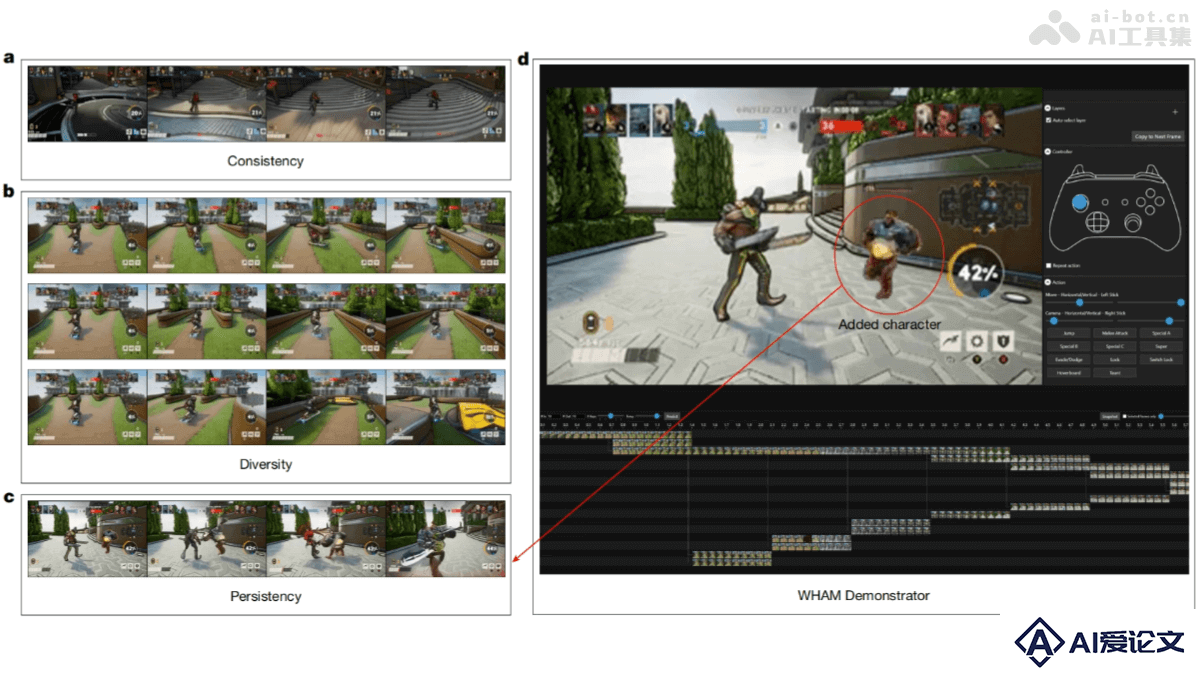
Task: Collapse the Action section
Action: click(x=1047, y=282)
